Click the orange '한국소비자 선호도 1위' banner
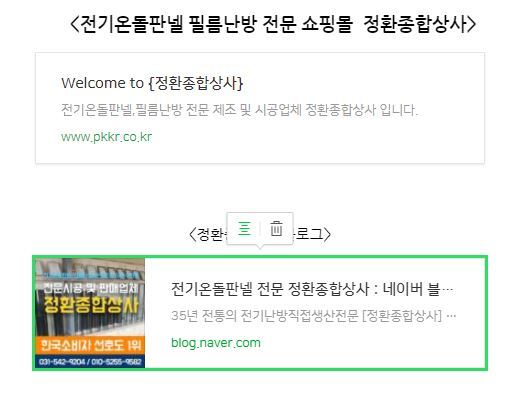Image resolution: width=529 pixels, height=408 pixels. [90, 345]
